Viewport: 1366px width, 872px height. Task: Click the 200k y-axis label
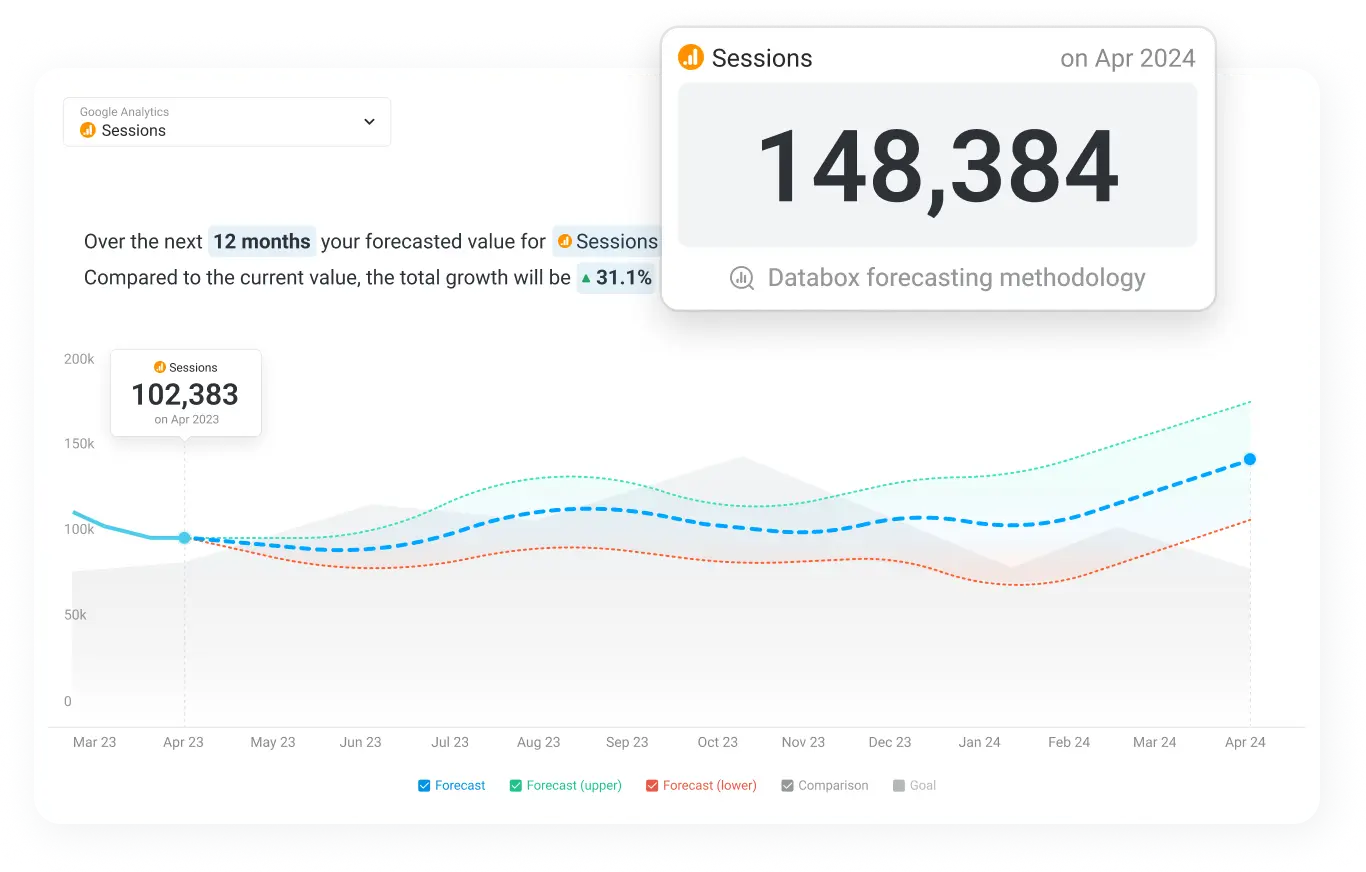(79, 359)
